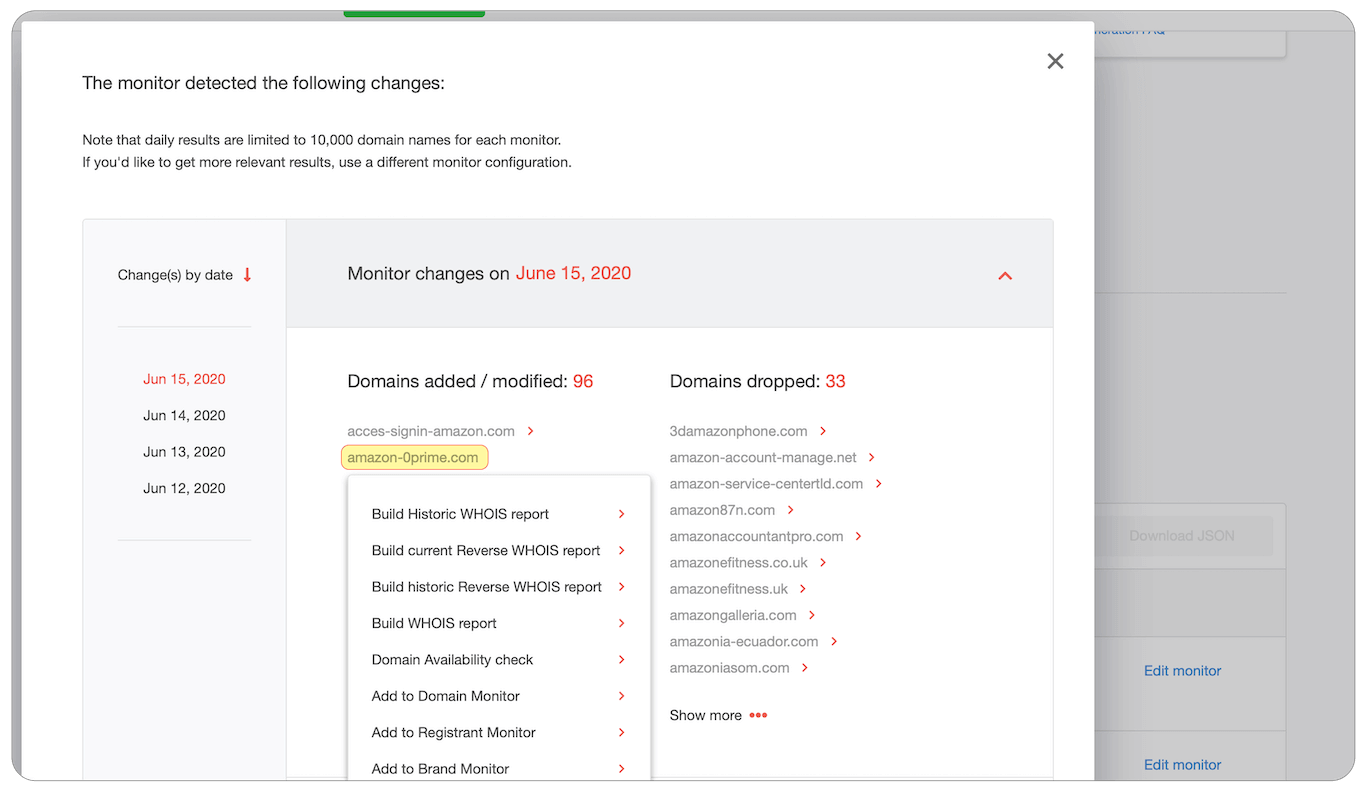Click chevron on Build historic Reverse WHOIS row
The width and height of the screenshot is (1366, 797).
click(621, 587)
